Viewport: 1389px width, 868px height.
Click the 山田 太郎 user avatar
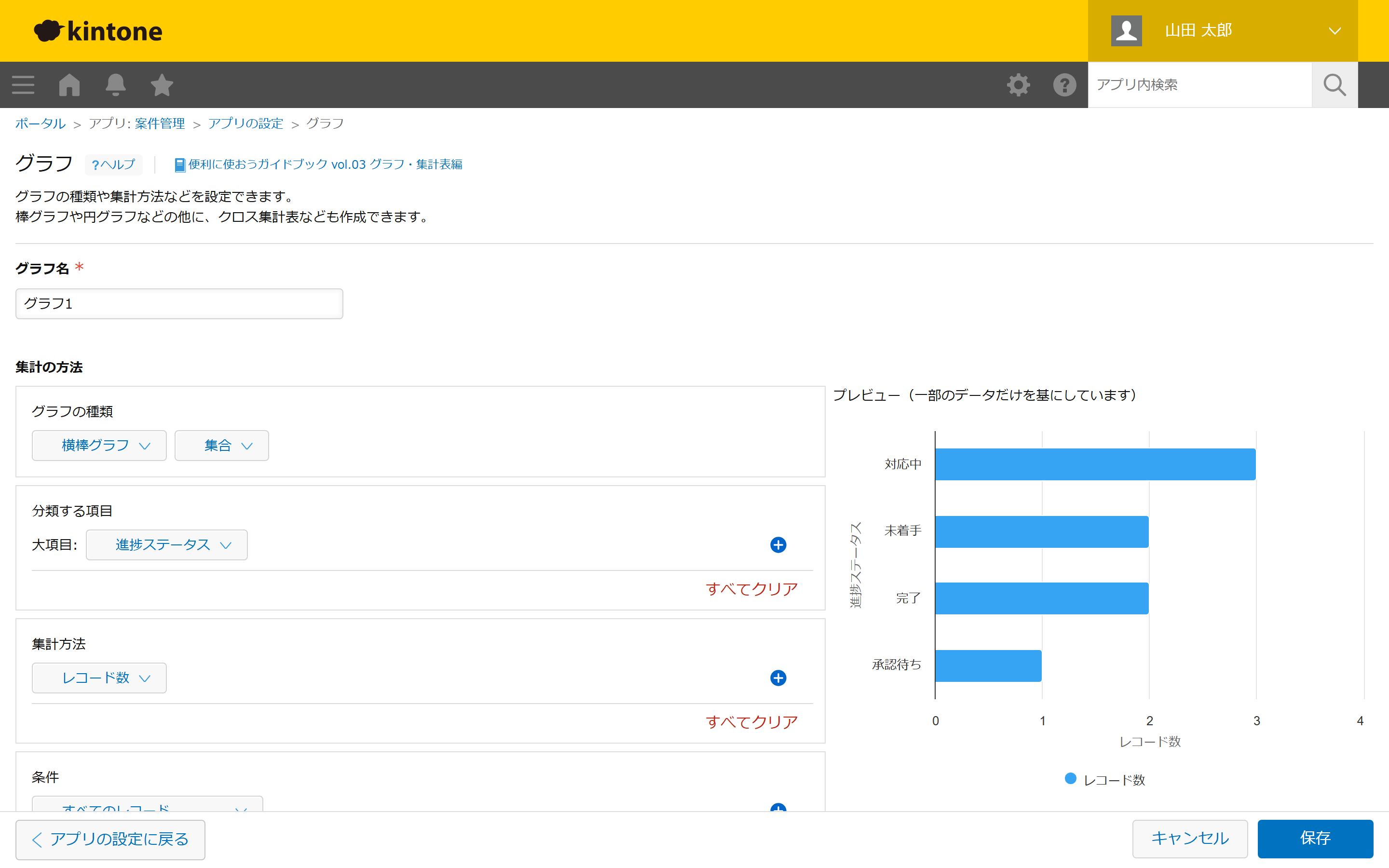tap(1126, 31)
